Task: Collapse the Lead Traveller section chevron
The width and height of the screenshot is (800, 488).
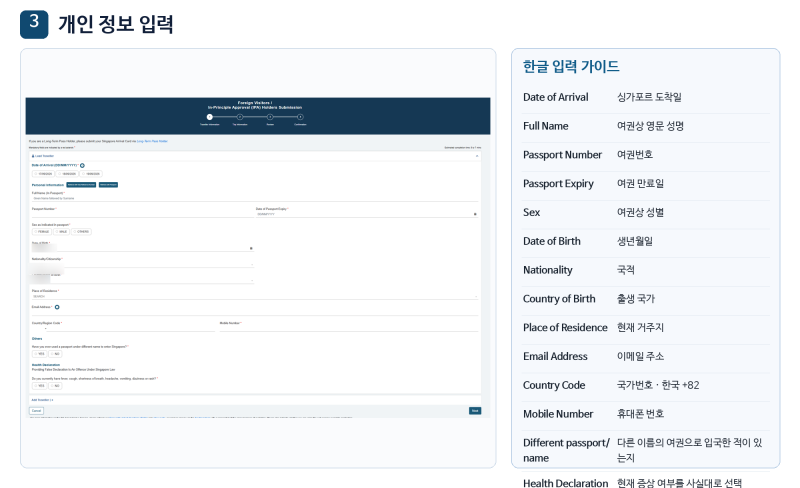Action: [x=477, y=156]
